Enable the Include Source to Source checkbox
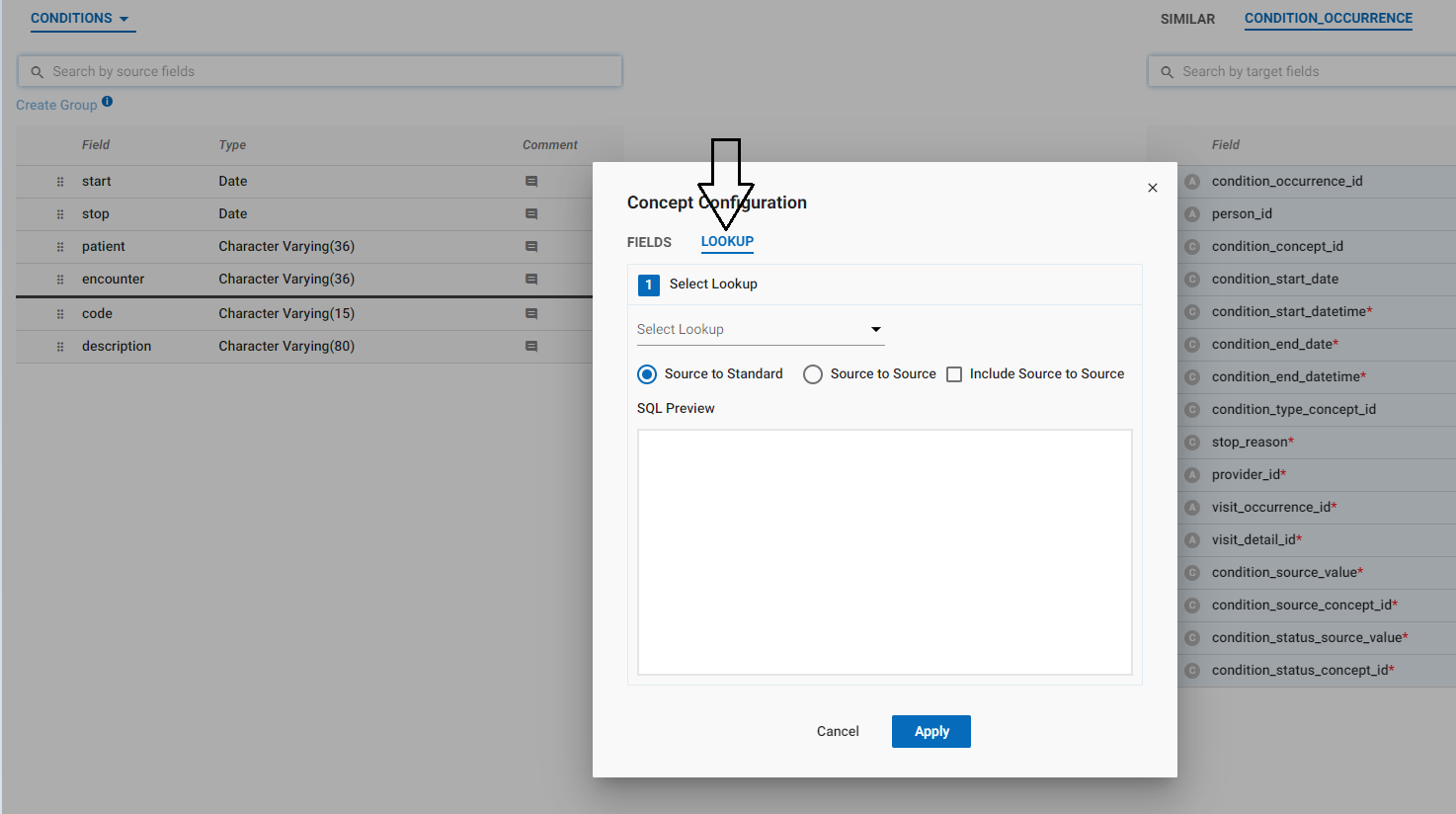1456x814 pixels. (x=954, y=374)
